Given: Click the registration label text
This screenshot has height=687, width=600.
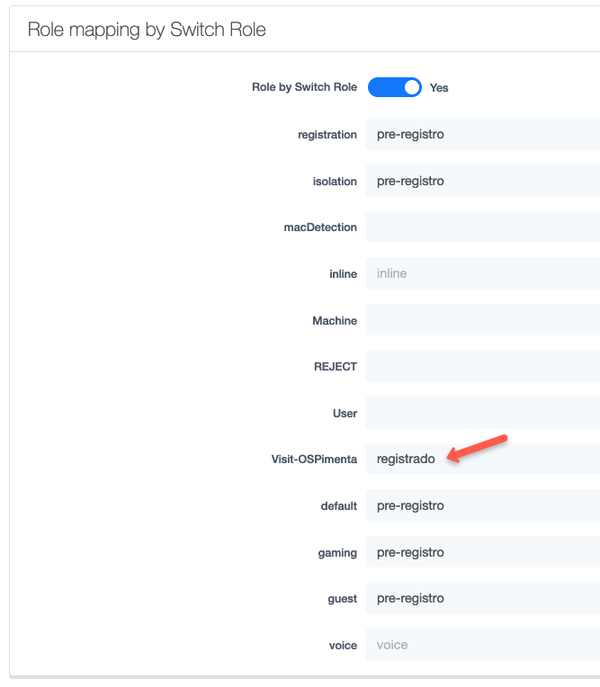Looking at the screenshot, I should pos(327,134).
